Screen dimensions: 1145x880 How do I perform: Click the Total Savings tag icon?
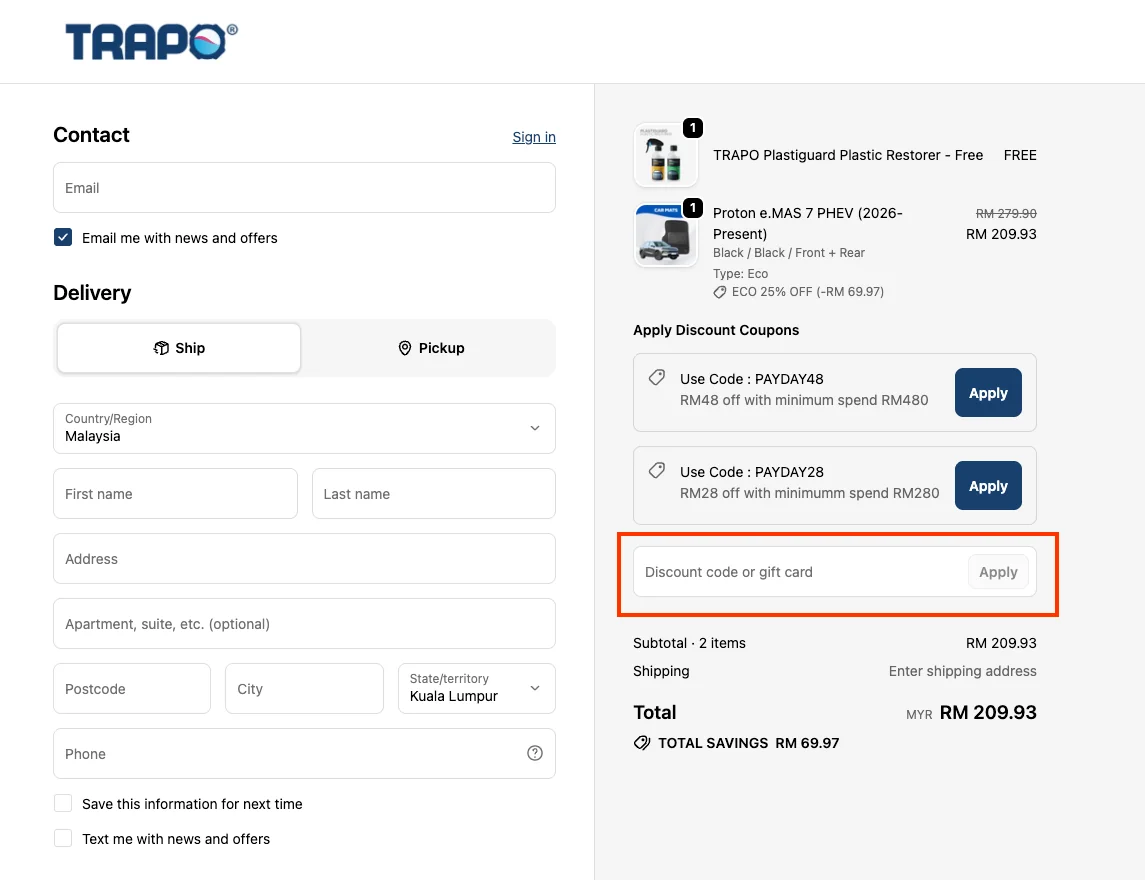coord(642,743)
